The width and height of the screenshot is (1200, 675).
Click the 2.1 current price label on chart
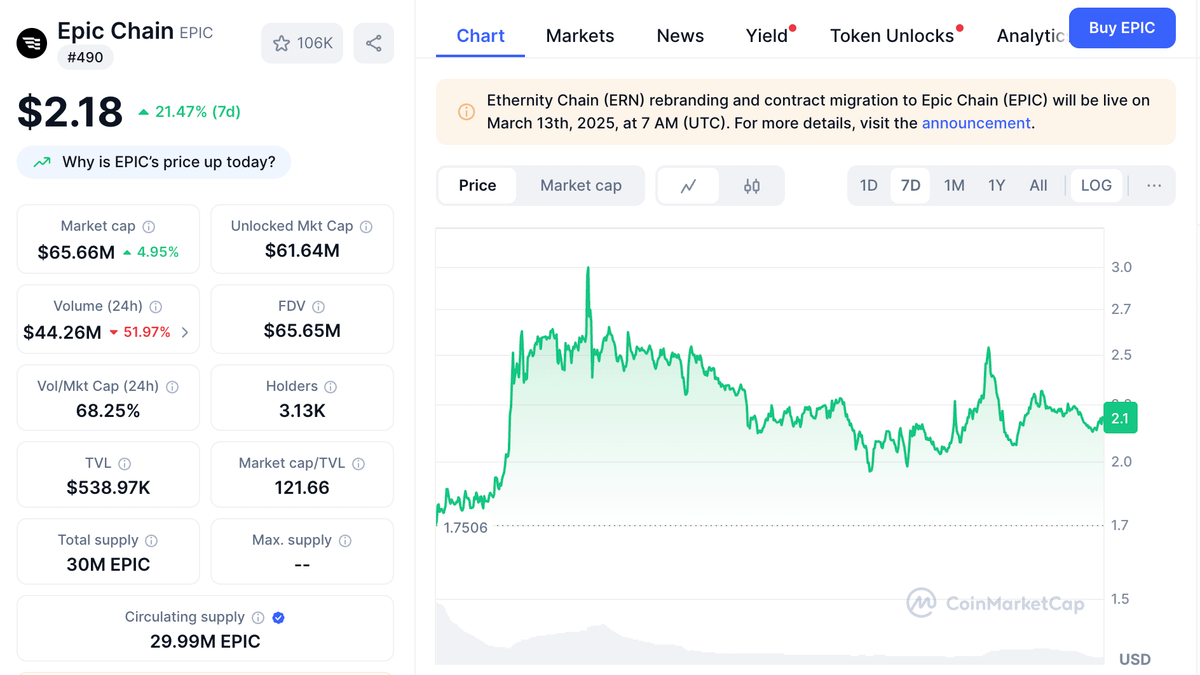(1120, 418)
